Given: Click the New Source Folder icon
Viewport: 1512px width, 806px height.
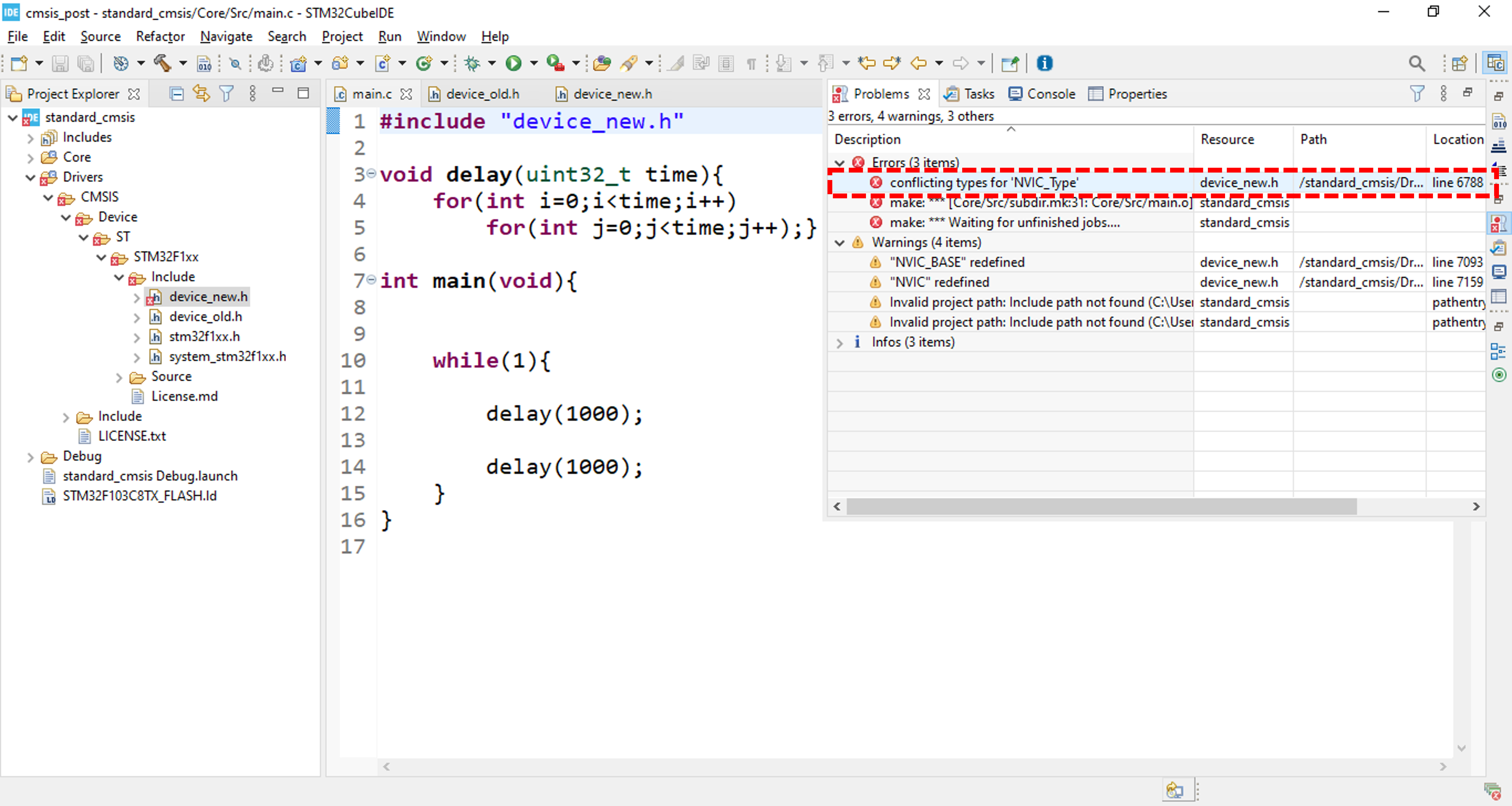Looking at the screenshot, I should click(340, 63).
